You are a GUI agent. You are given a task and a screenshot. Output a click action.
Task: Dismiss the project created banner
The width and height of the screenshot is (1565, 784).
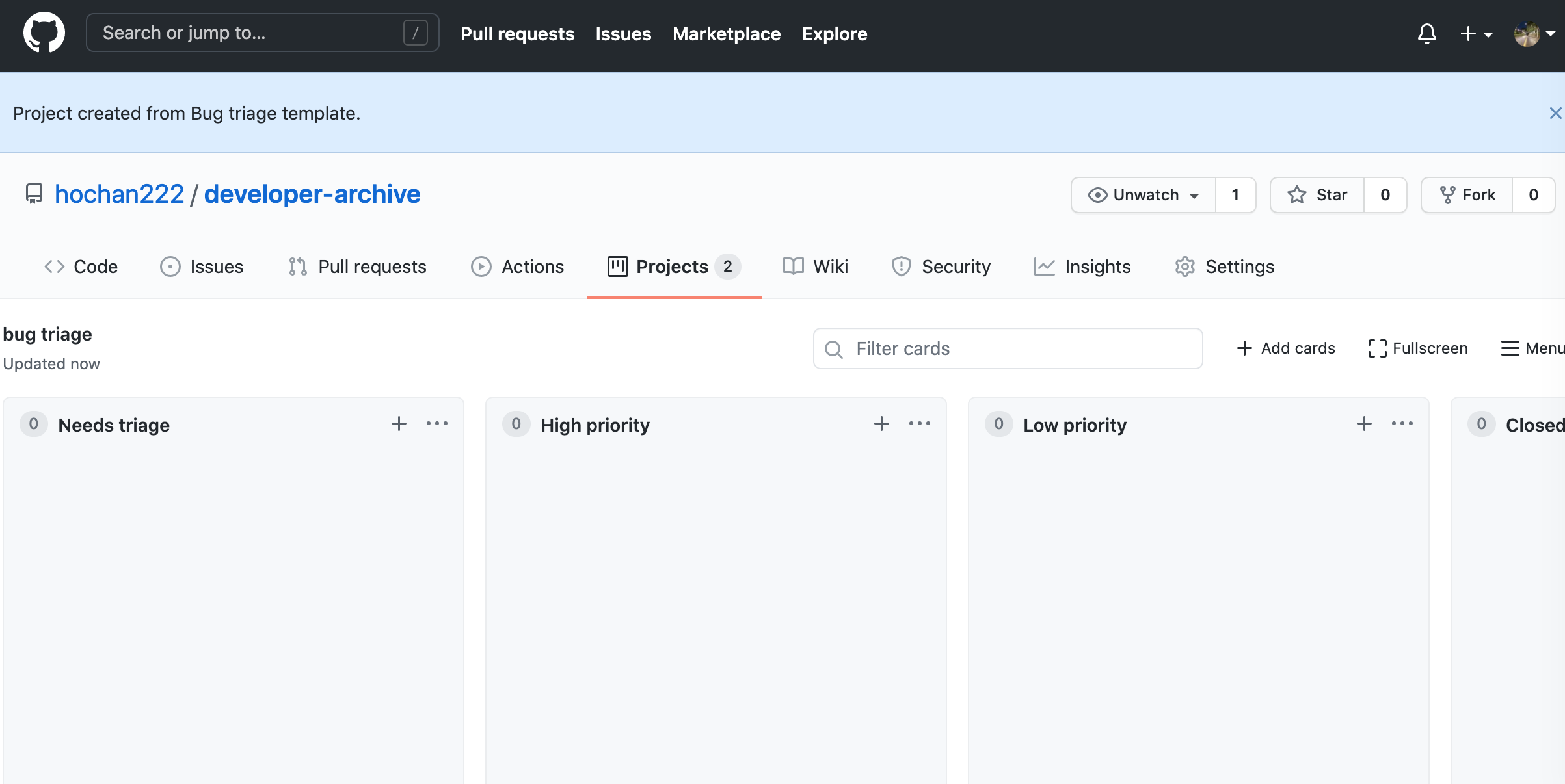pyautogui.click(x=1555, y=113)
